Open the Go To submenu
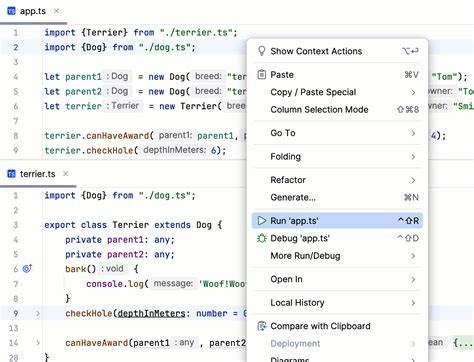Screen dimensions: 474x362 tap(337, 133)
